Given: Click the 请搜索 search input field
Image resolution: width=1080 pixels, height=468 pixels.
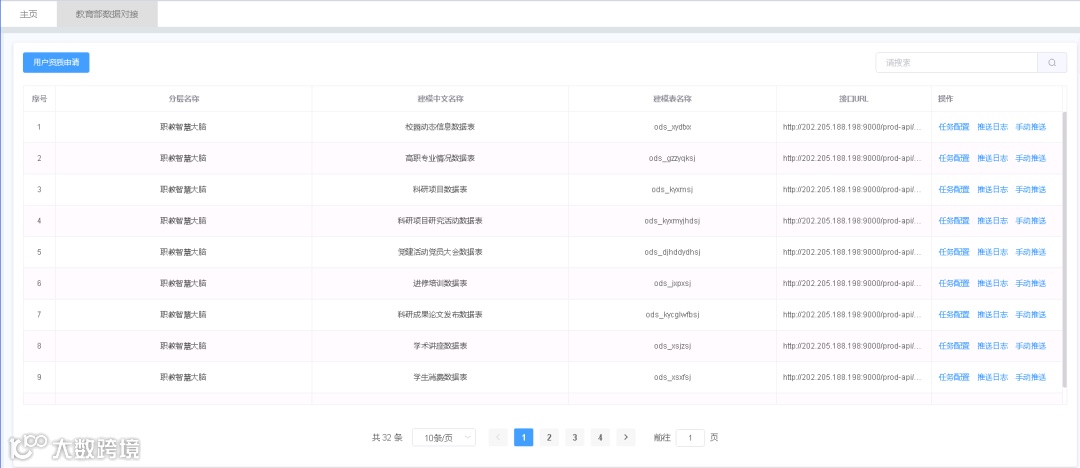Looking at the screenshot, I should click(957, 63).
